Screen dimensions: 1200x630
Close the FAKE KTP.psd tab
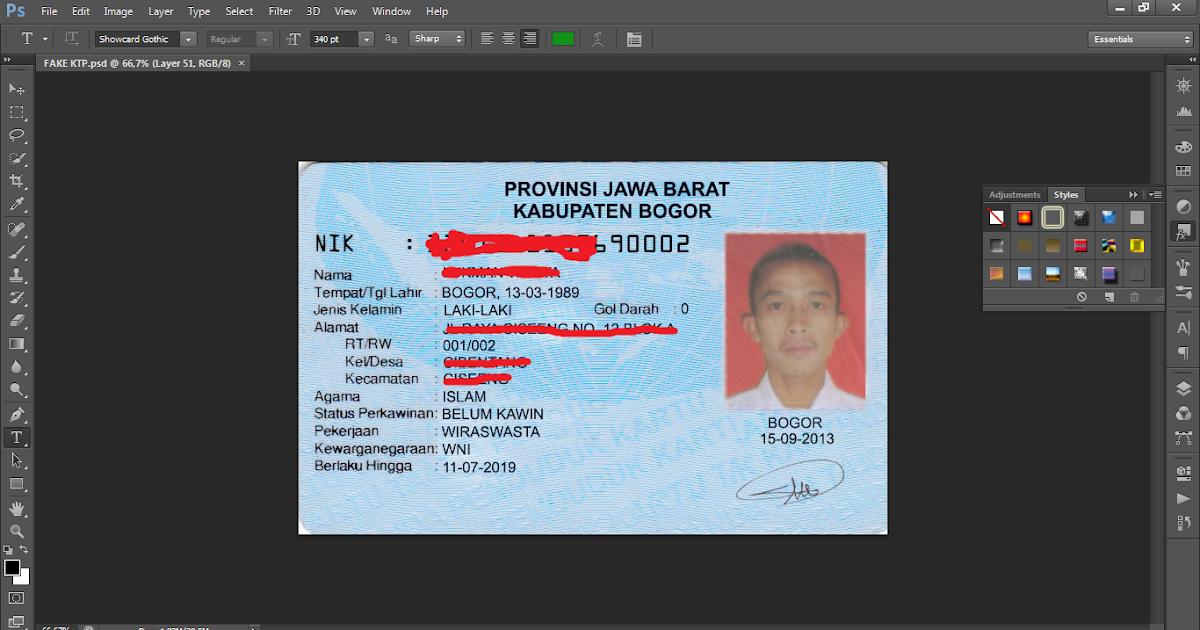point(241,63)
